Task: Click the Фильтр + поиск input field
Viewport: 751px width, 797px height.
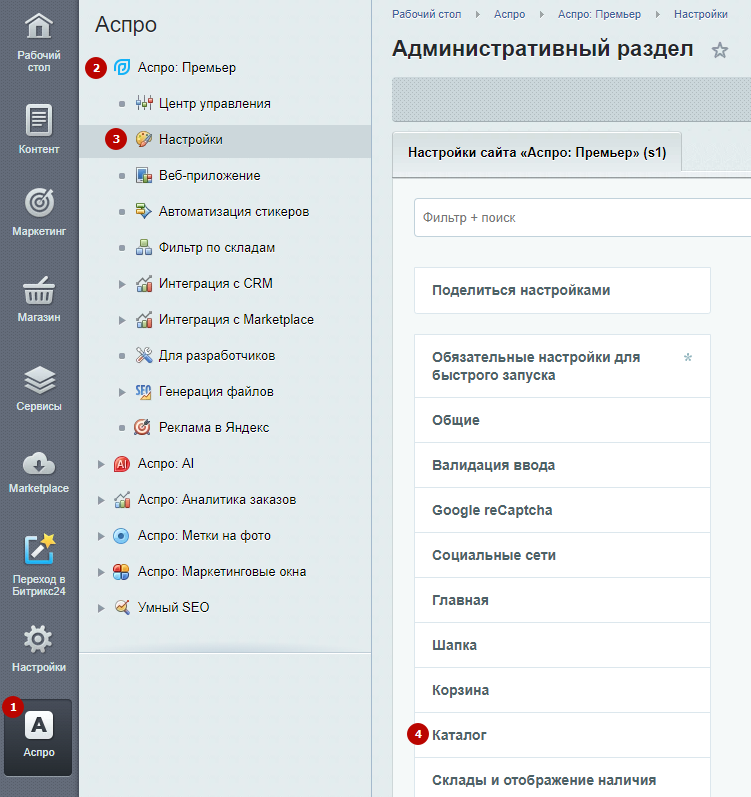Action: [580, 217]
